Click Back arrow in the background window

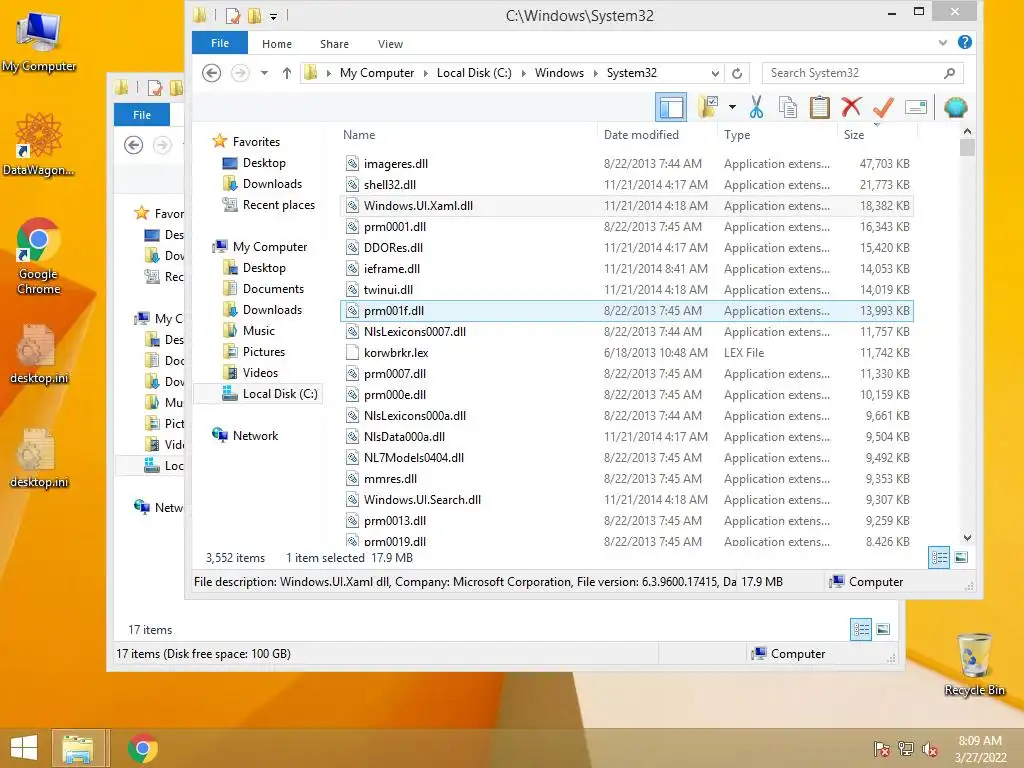pyautogui.click(x=133, y=144)
